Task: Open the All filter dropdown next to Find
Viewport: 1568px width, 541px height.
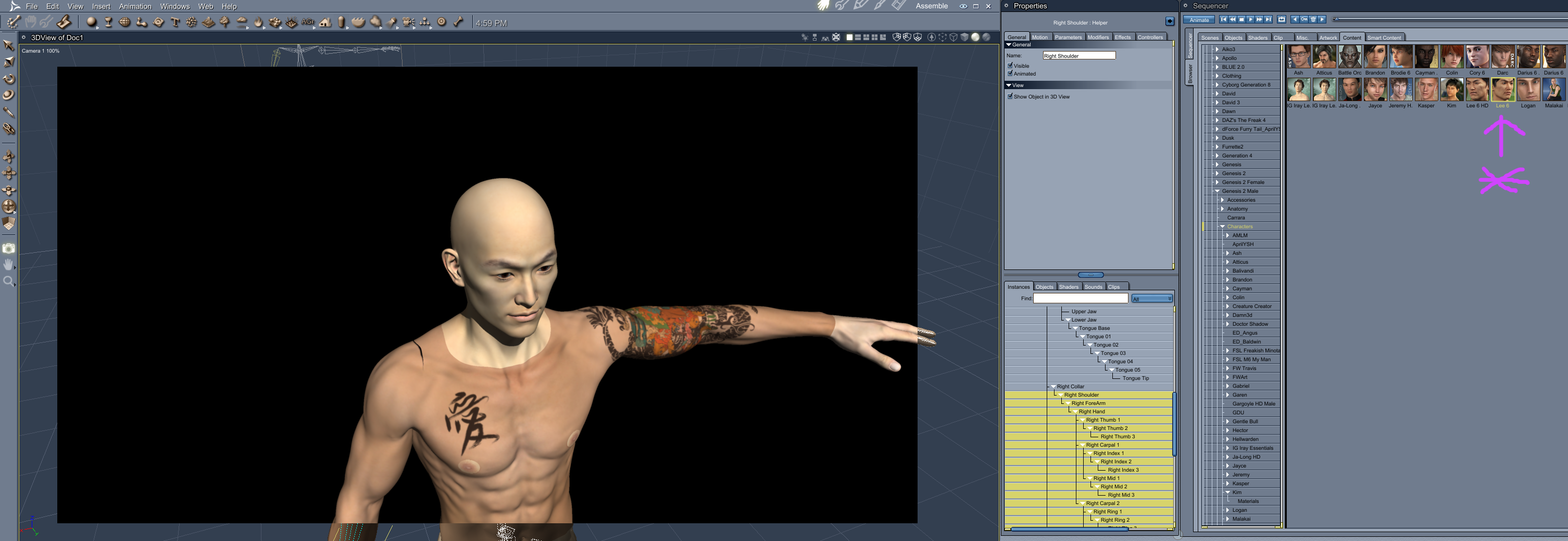Action: pos(1151,299)
